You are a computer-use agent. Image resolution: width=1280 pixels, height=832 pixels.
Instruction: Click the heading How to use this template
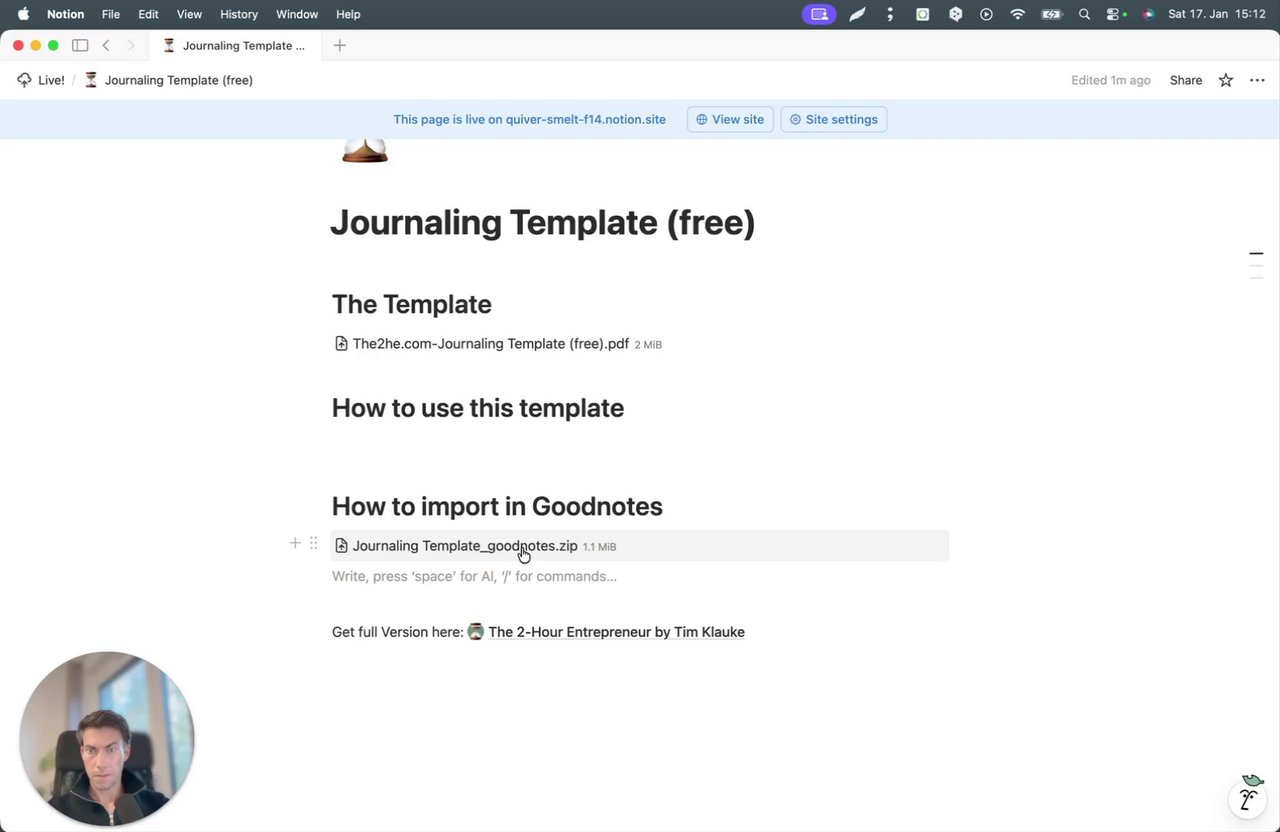point(477,408)
